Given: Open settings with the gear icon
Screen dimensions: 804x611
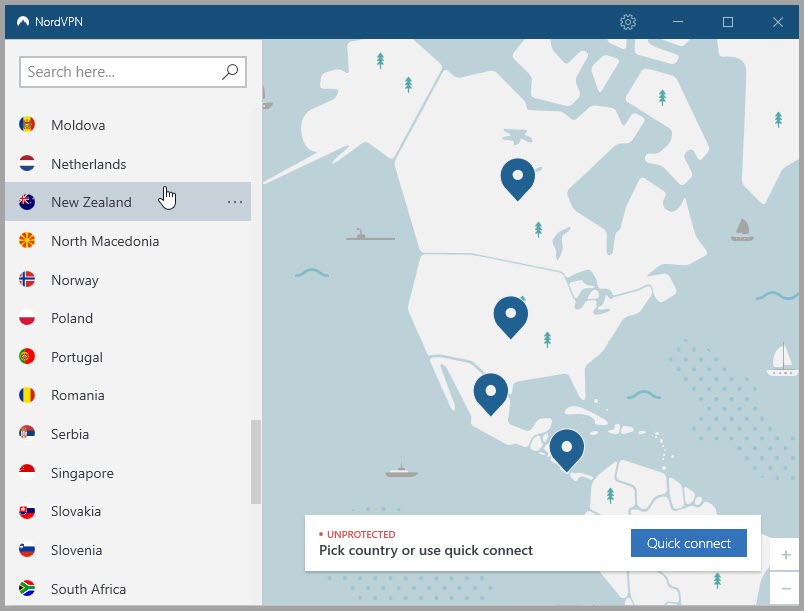Looking at the screenshot, I should coord(628,22).
